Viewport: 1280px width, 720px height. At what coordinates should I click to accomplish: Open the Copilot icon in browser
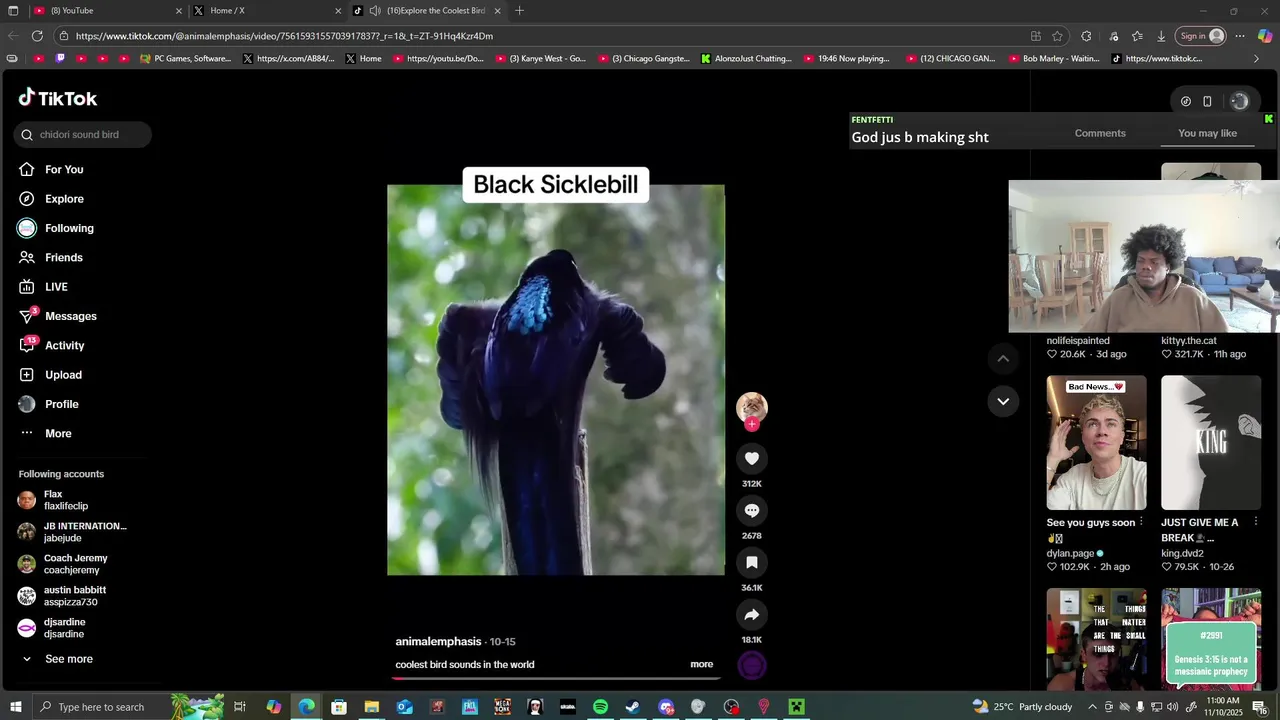1265,36
